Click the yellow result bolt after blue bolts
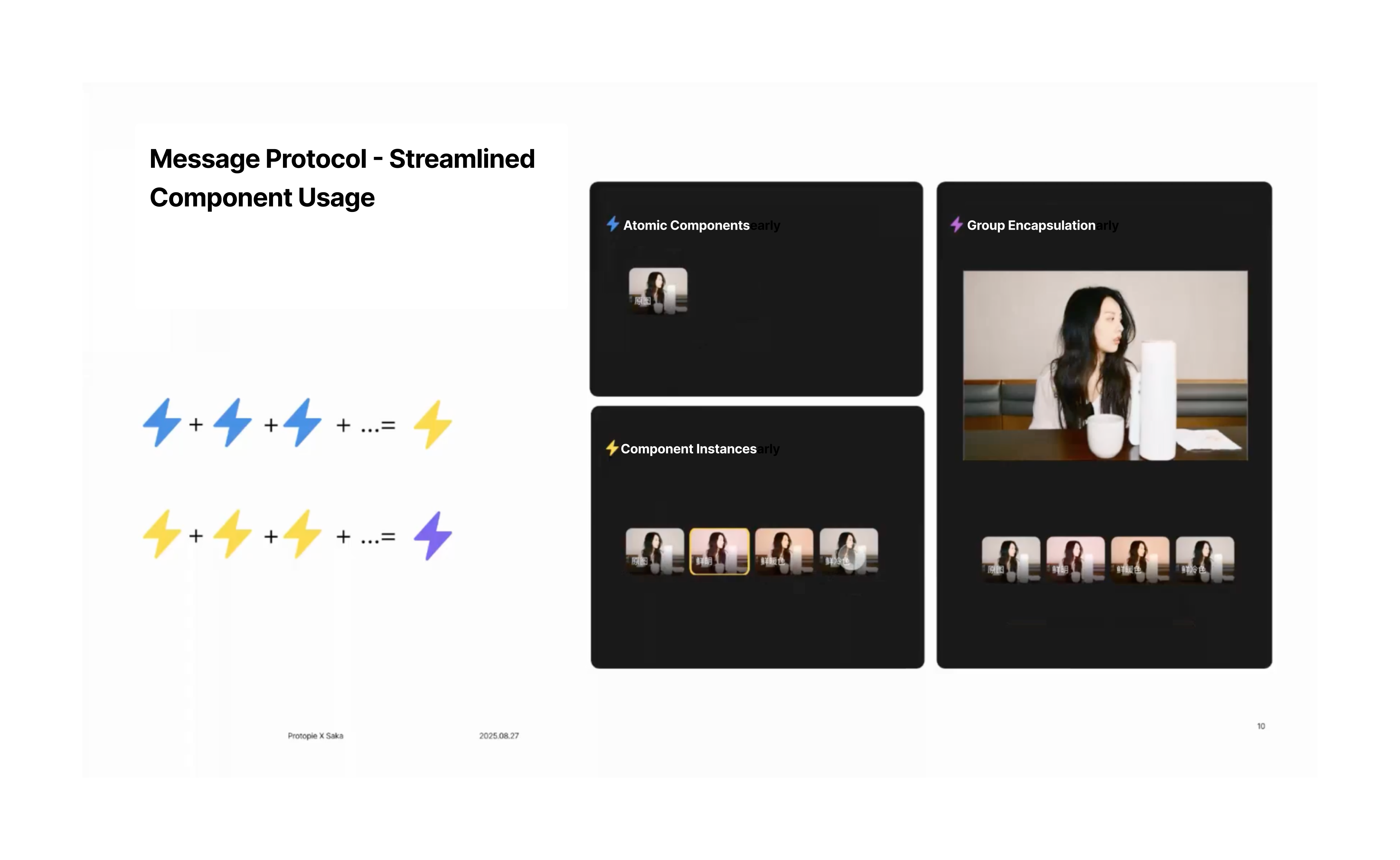 (433, 424)
